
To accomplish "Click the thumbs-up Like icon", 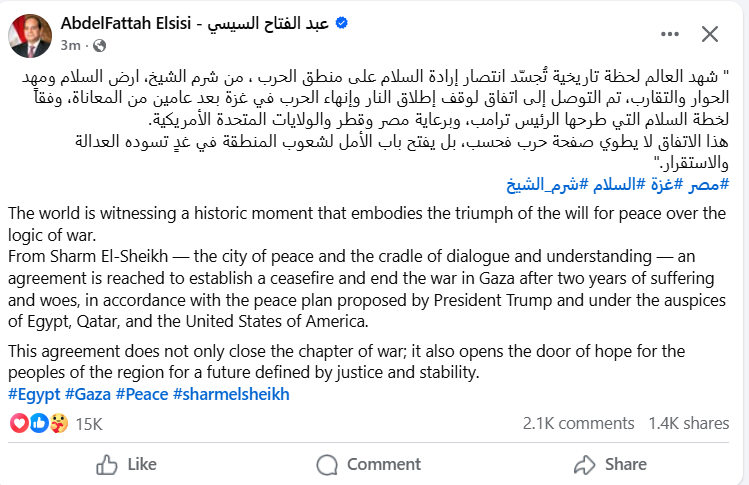I will [x=107, y=464].
